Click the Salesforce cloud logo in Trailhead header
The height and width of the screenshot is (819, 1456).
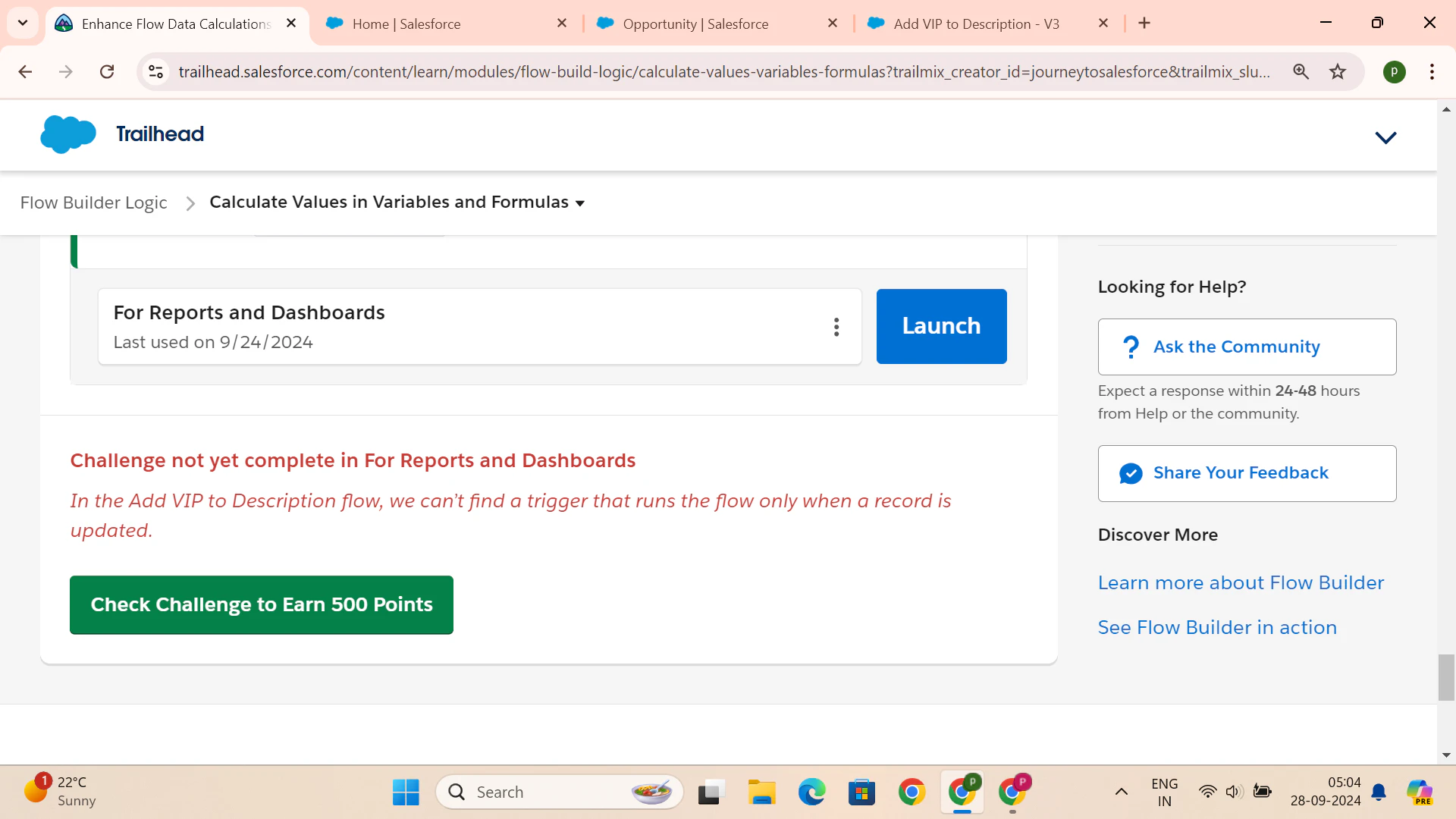[x=68, y=134]
